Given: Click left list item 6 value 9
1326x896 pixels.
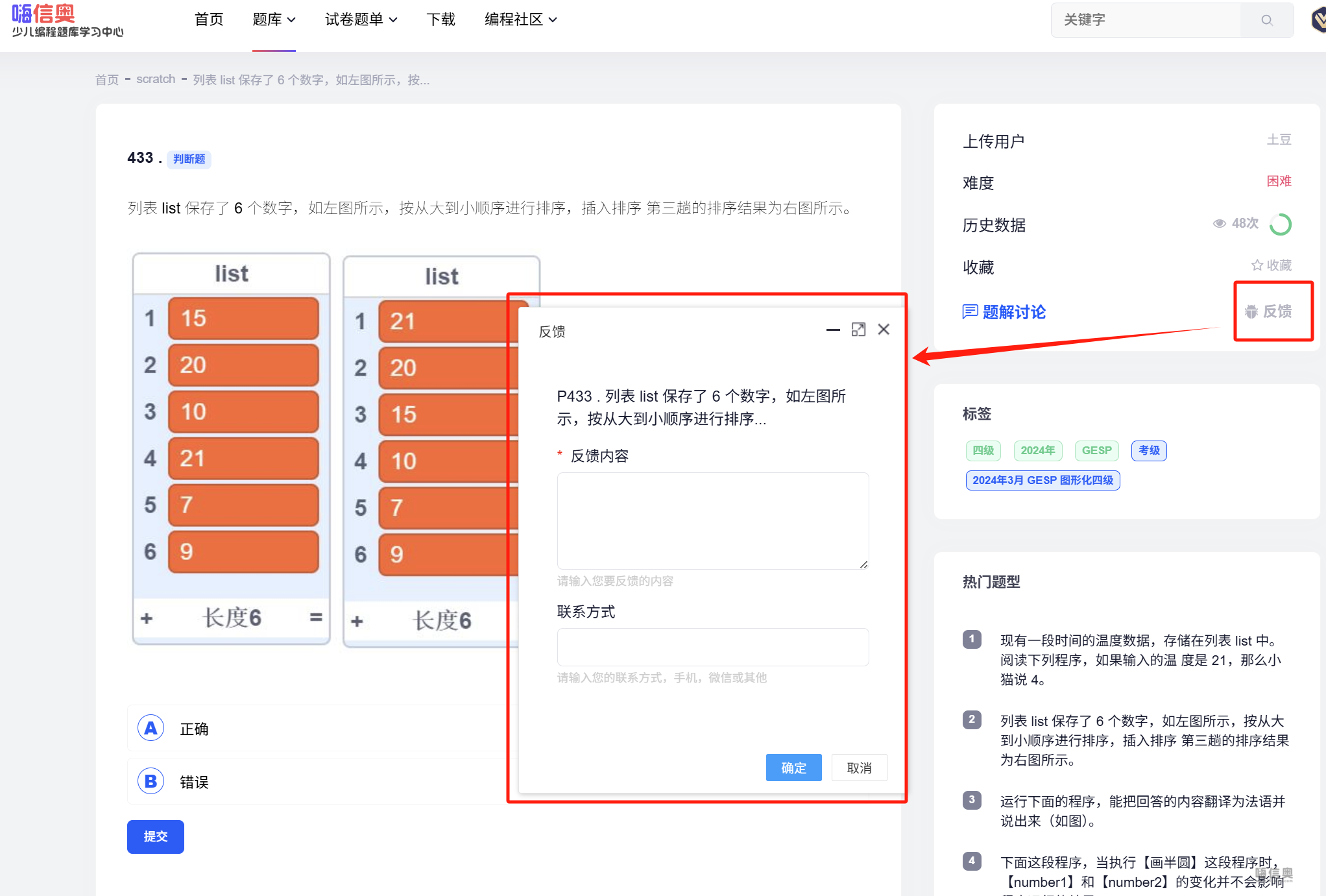Looking at the screenshot, I should tap(243, 552).
